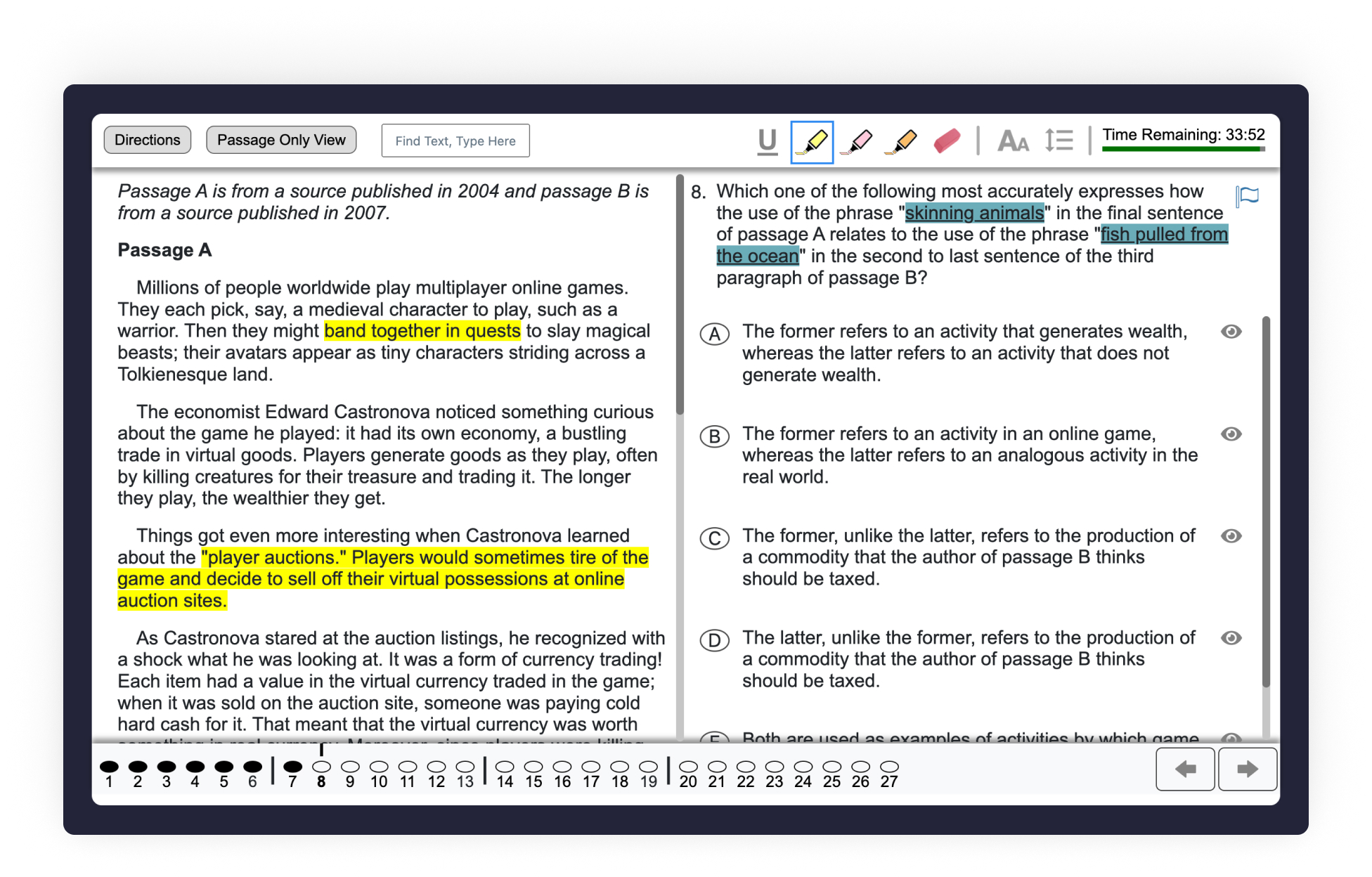The height and width of the screenshot is (877, 1372).
Task: Select the eraser tool
Action: (947, 141)
